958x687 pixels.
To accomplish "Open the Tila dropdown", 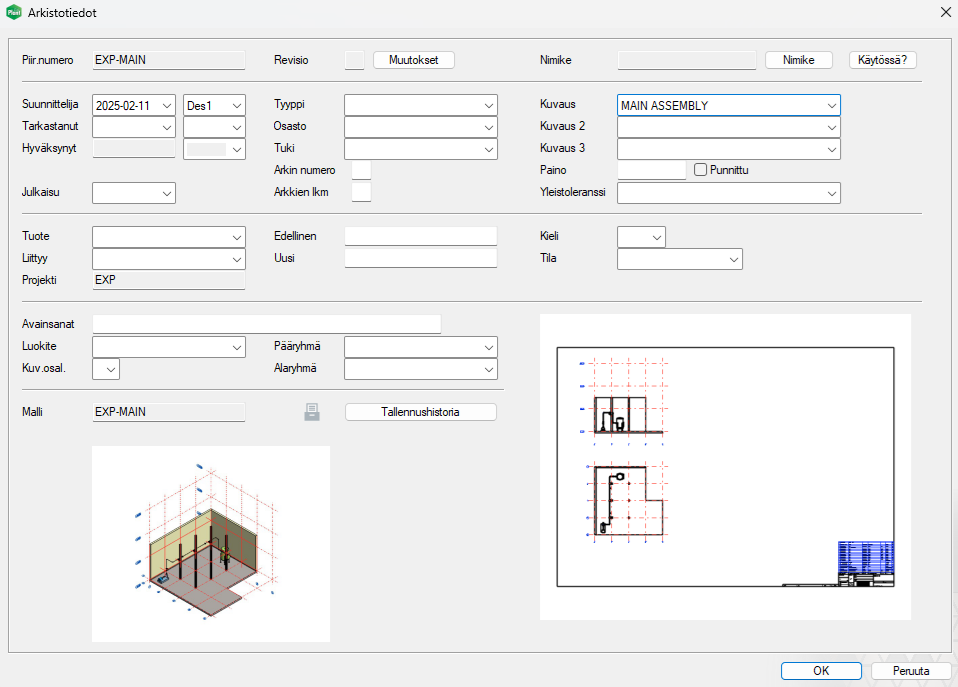I will click(733, 259).
